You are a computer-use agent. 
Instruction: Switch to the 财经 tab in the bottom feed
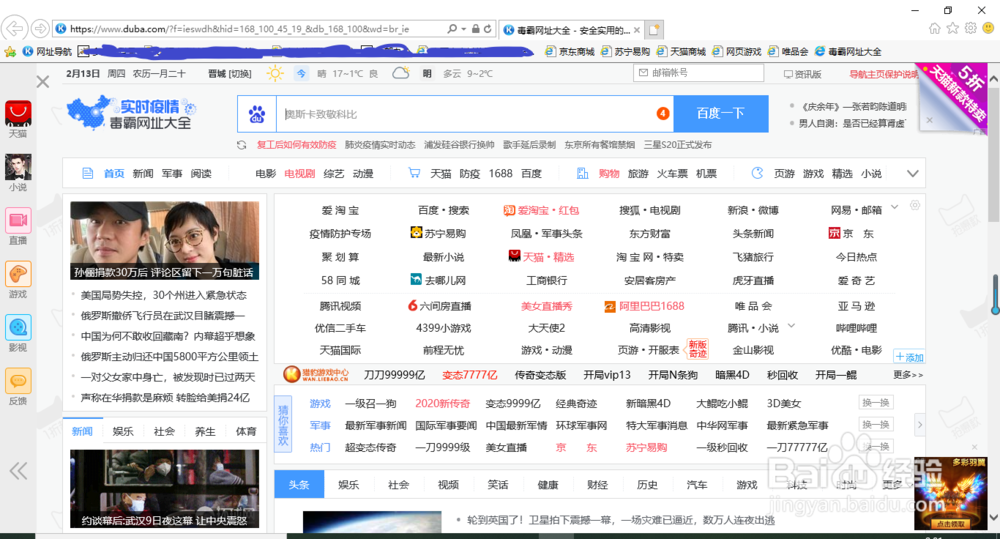pos(598,484)
